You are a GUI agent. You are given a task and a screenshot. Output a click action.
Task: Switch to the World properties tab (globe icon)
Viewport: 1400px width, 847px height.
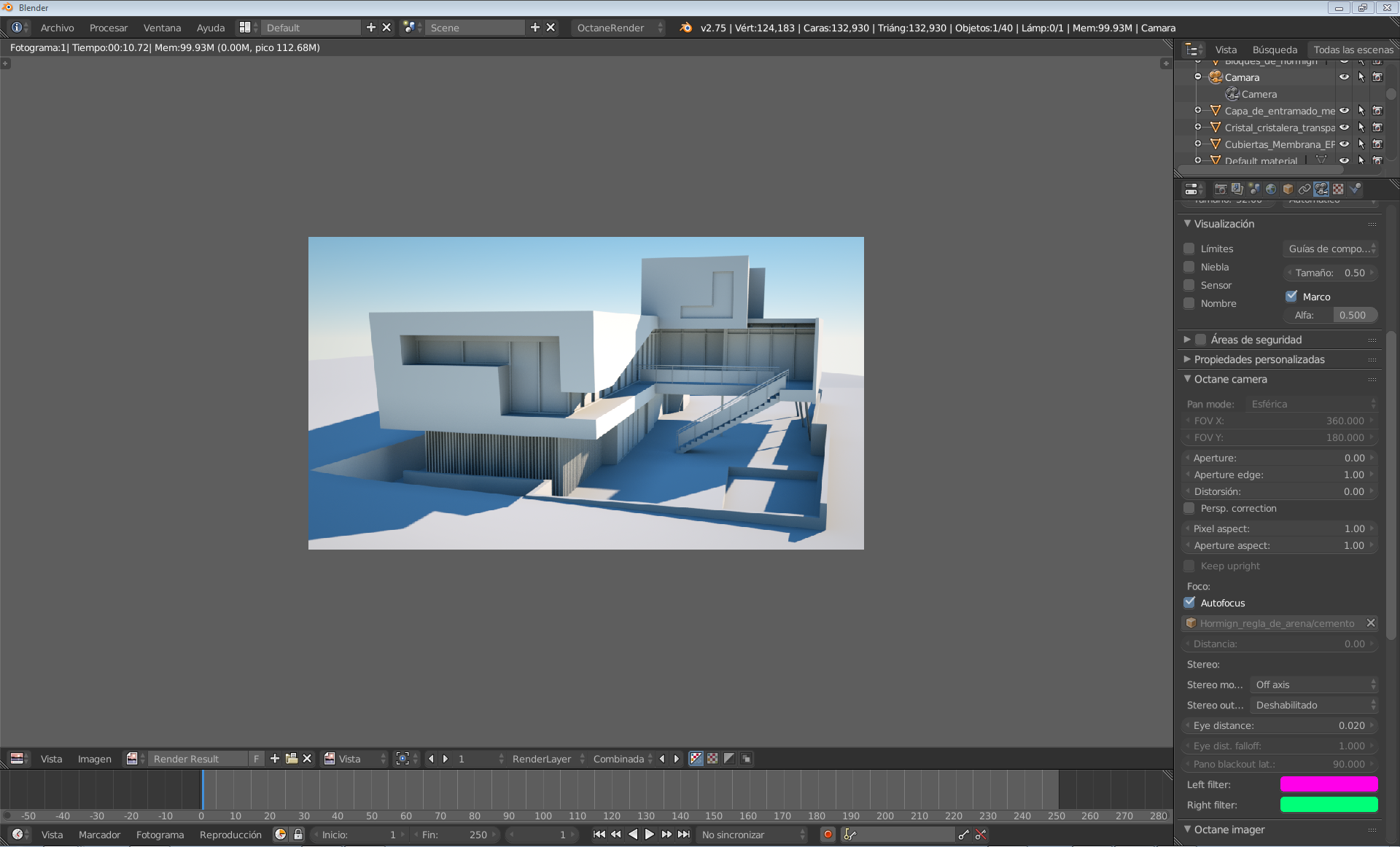coord(1271,189)
